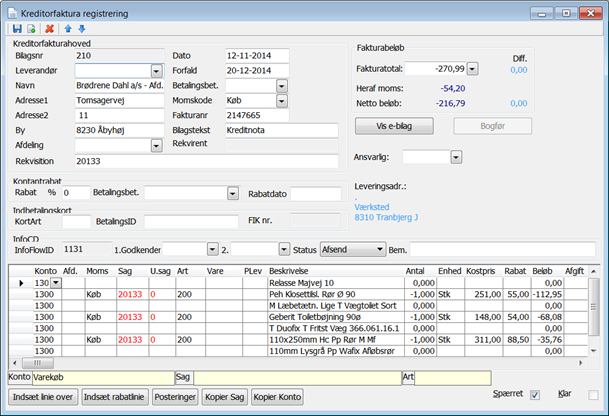Viewport: 609px width, 416px height.
Task: Click the Dato input field
Action: point(256,55)
